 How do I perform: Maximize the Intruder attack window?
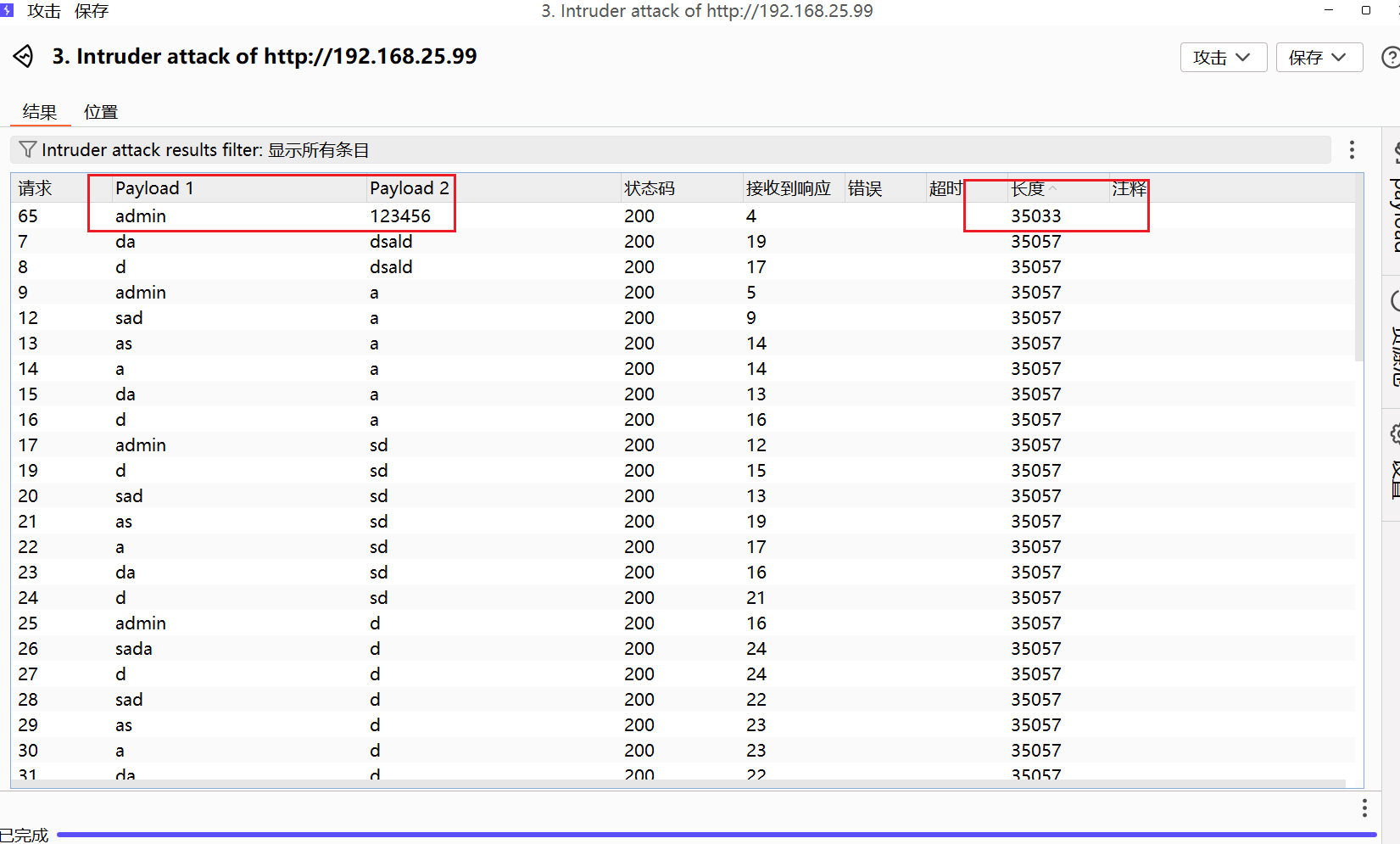coord(1365,10)
